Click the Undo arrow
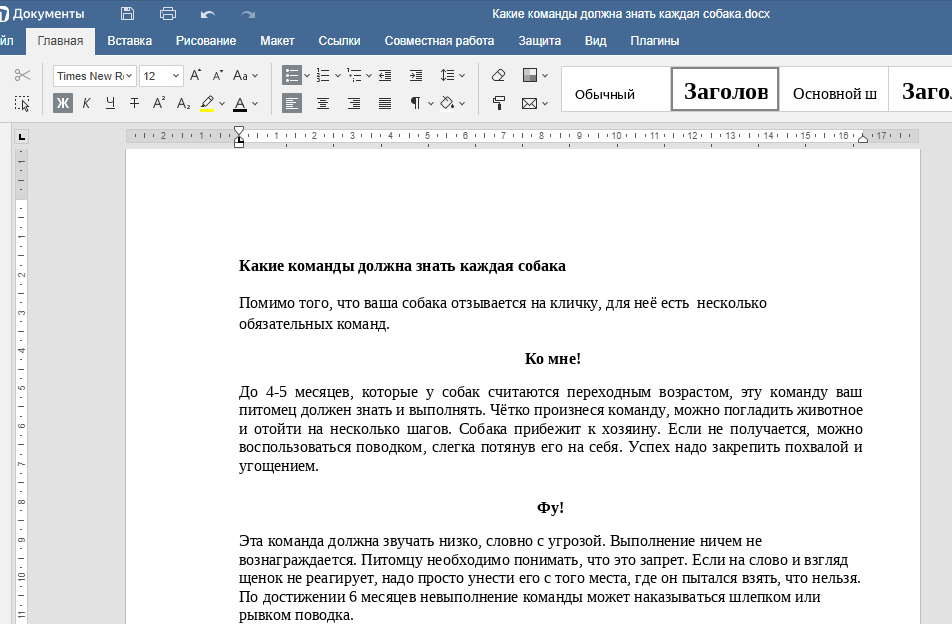The height and width of the screenshot is (624, 952). [x=207, y=13]
